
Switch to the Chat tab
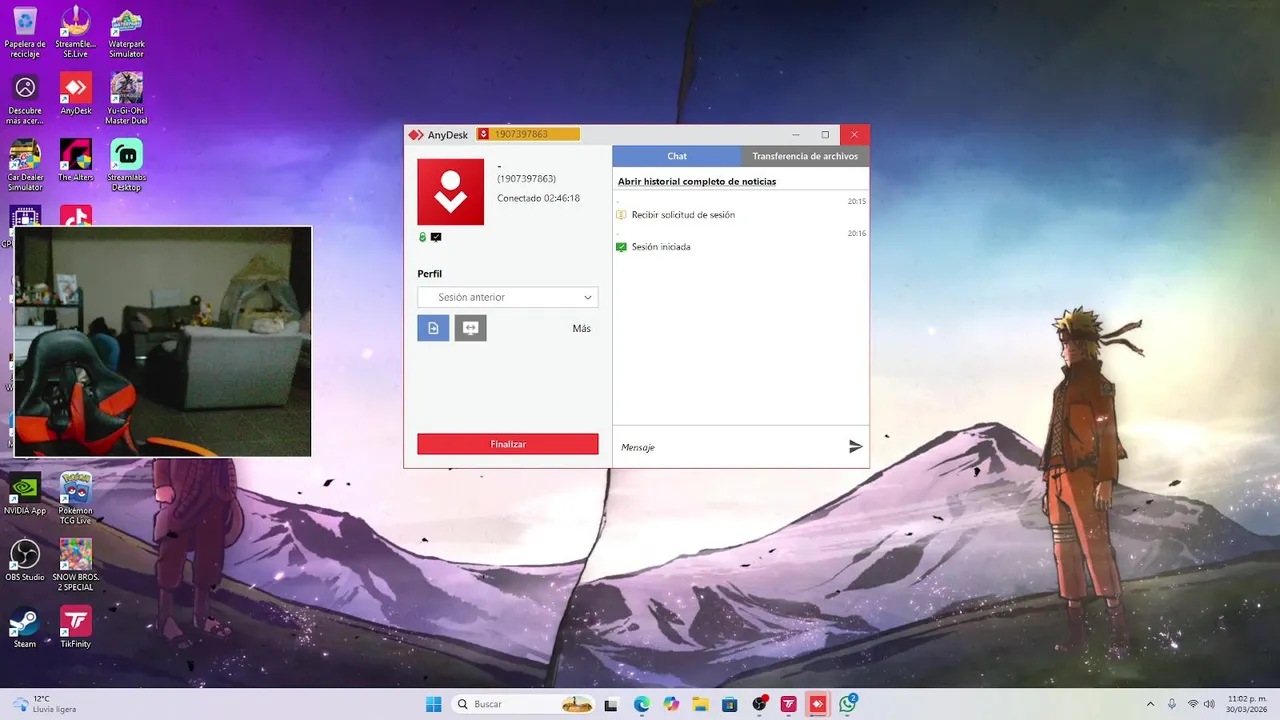tap(677, 156)
